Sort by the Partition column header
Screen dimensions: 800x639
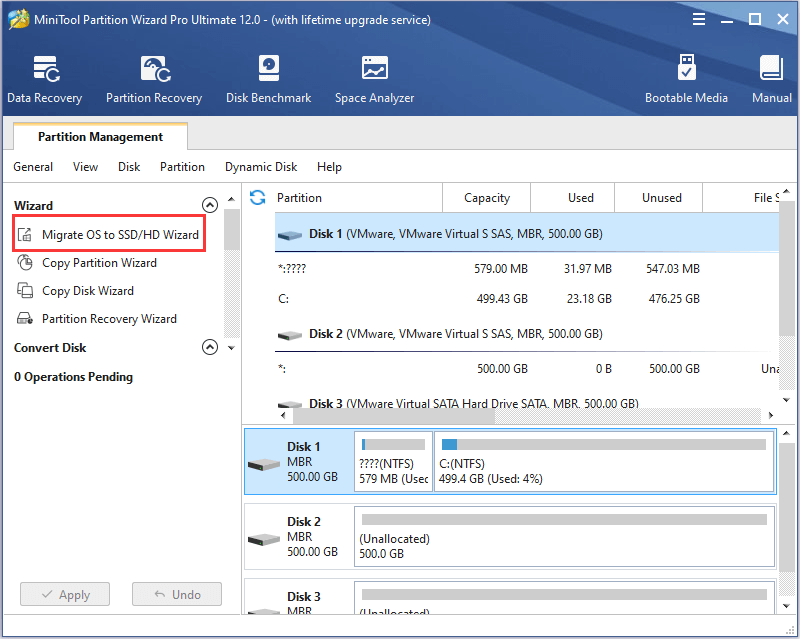coord(357,198)
